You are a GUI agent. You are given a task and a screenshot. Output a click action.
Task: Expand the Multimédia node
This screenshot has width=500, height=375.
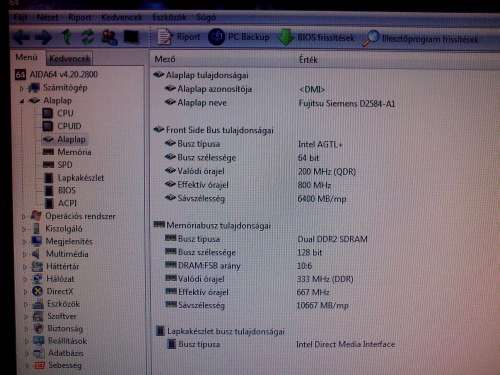point(25,255)
